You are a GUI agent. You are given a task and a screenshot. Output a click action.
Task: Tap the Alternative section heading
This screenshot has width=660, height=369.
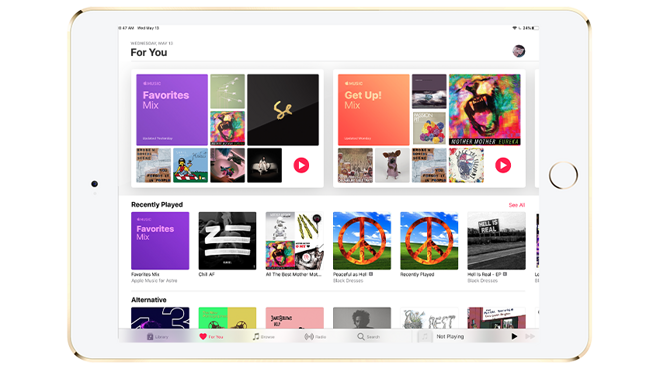coord(149,300)
